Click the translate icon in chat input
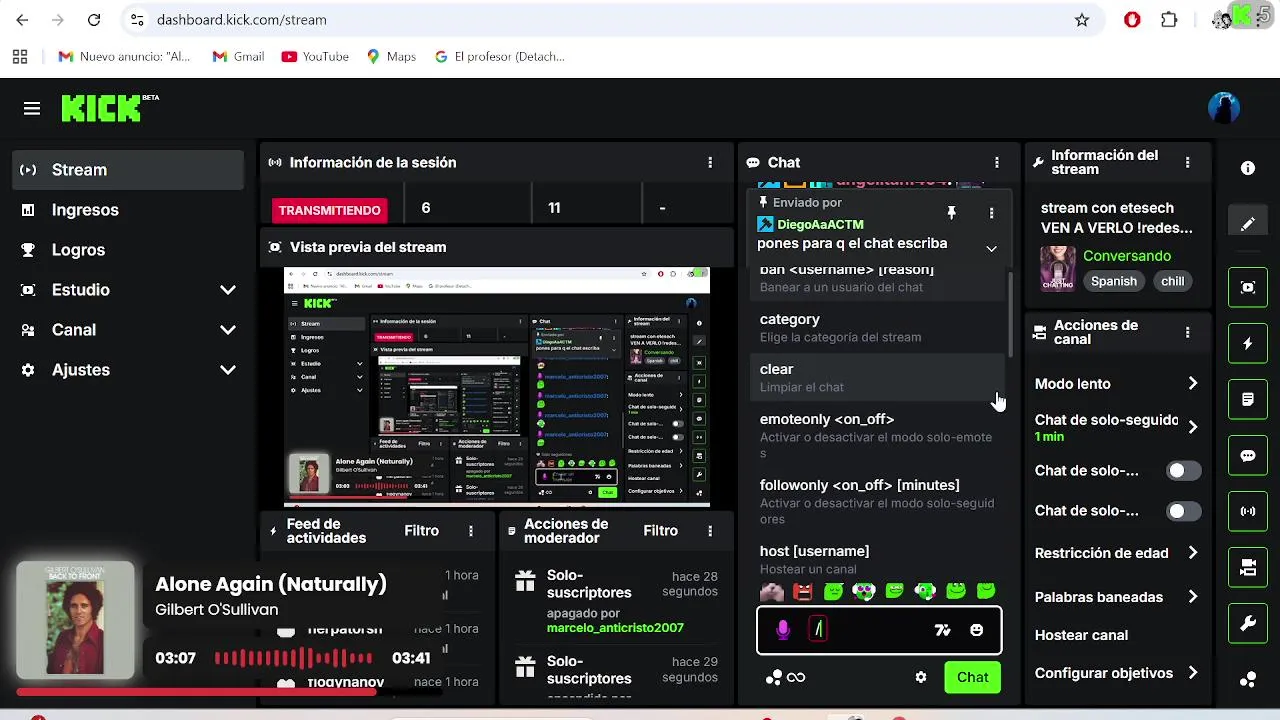The height and width of the screenshot is (720, 1280). click(942, 630)
